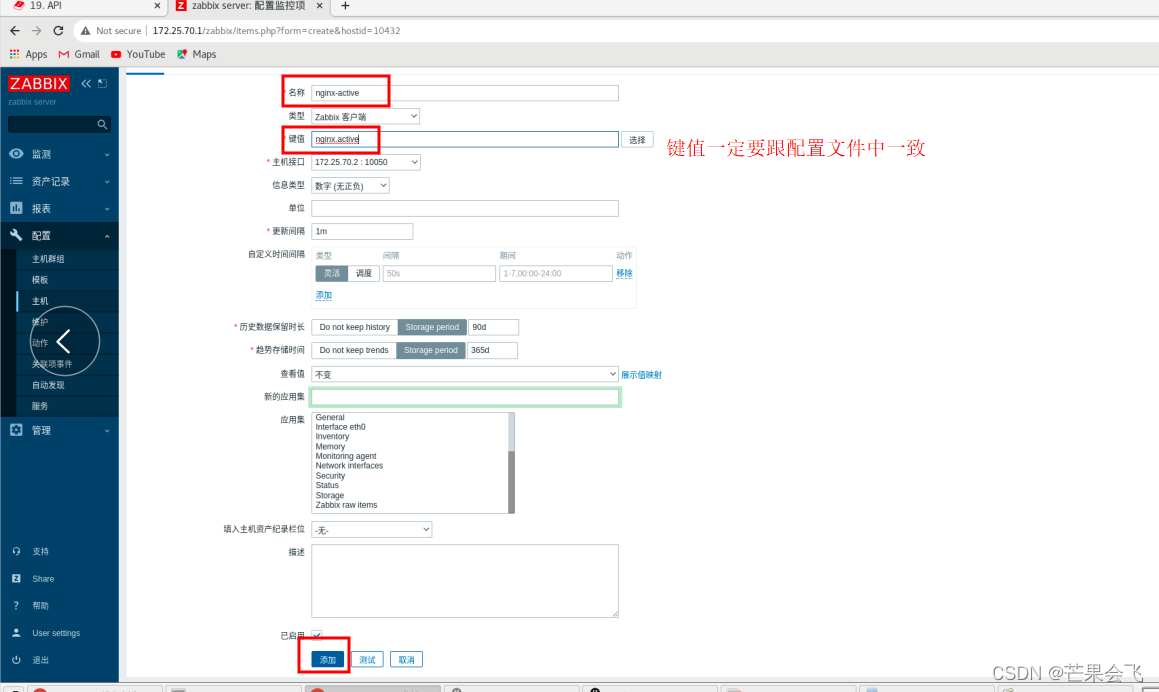Click the 应用集 list scrollbar
Viewport: 1159px width, 692px height.
pyautogui.click(x=511, y=463)
